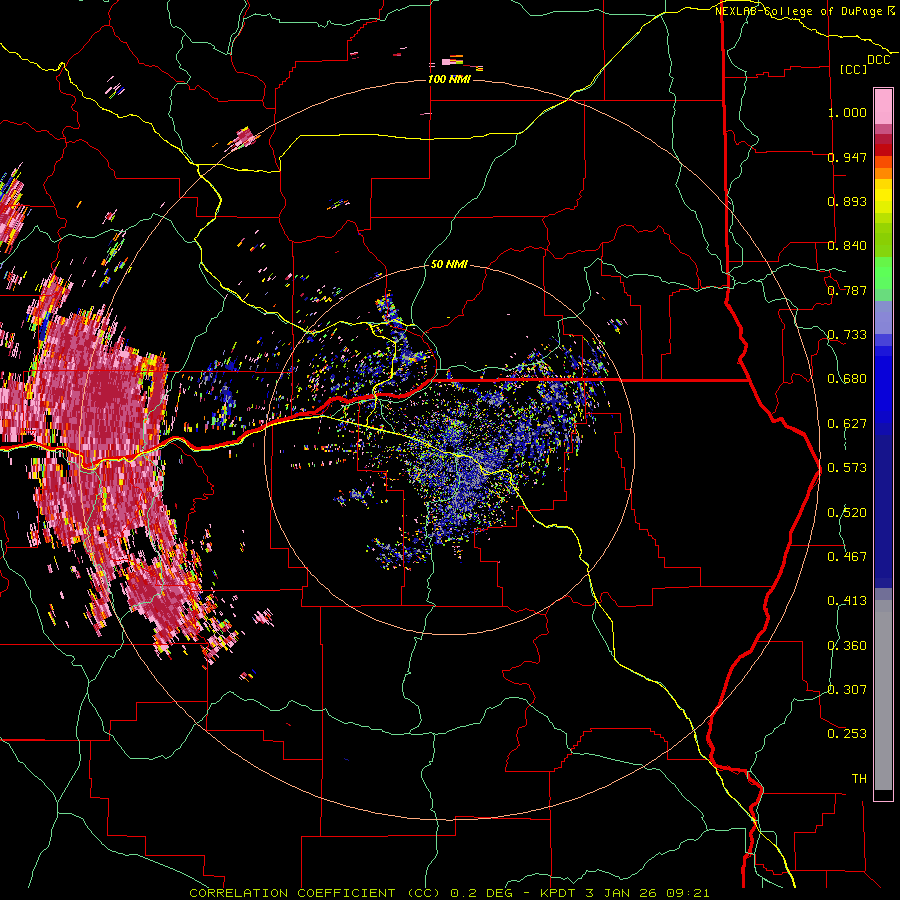Click the 0.307 color scale label
Screen dimensions: 900x900
point(847,690)
